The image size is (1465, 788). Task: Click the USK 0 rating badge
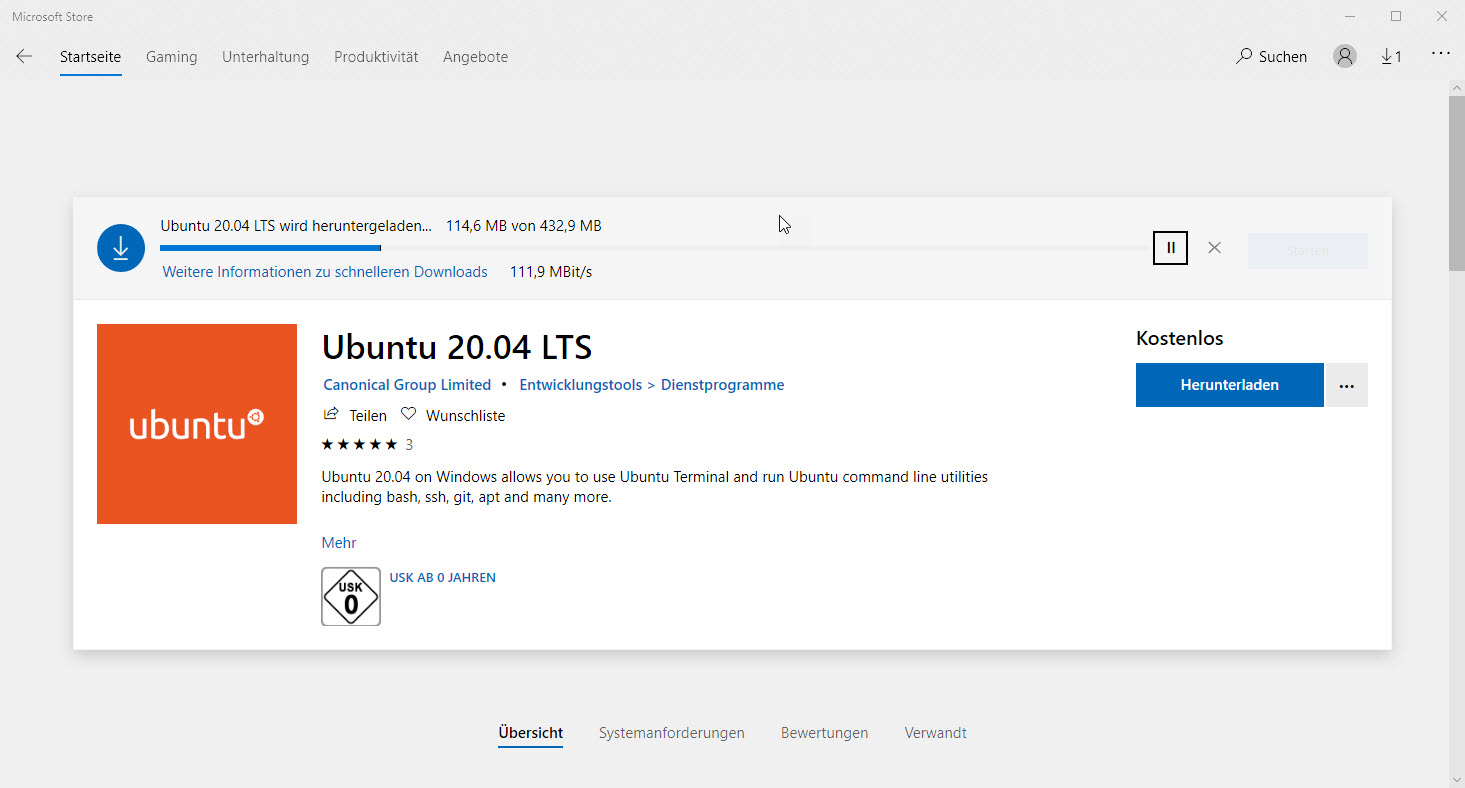pos(351,597)
